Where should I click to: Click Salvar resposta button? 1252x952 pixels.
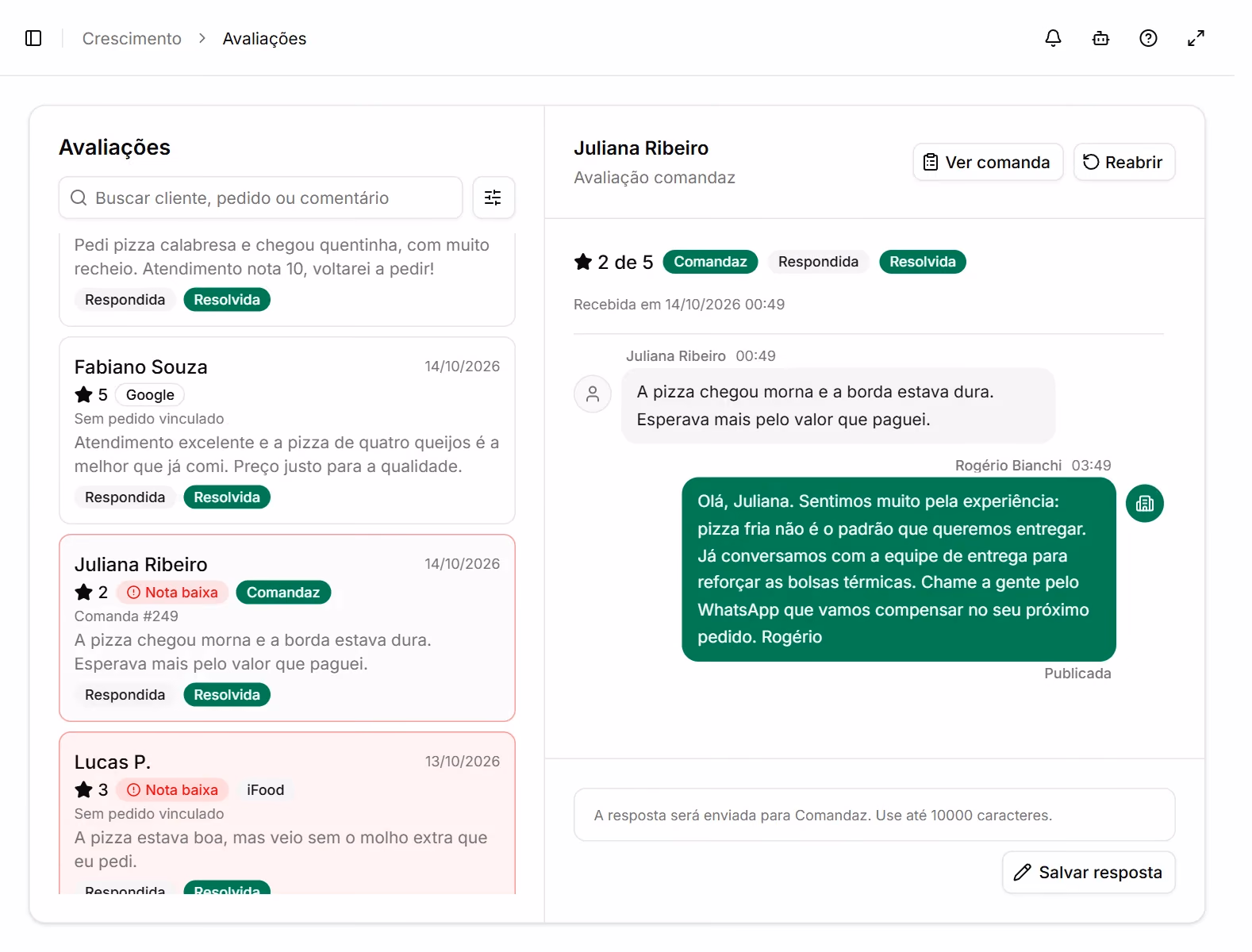click(x=1089, y=873)
